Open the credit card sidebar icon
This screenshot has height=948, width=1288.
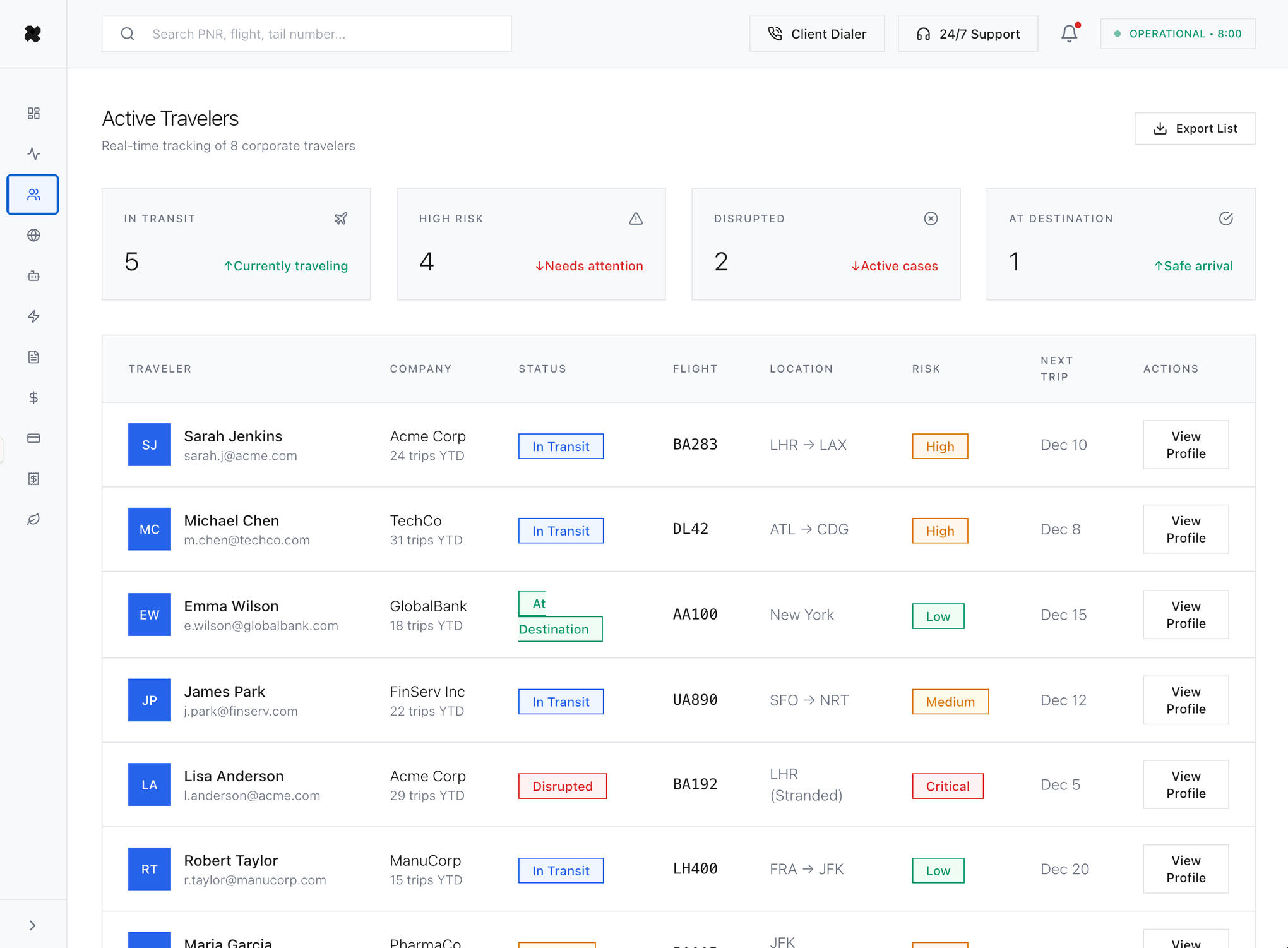[x=33, y=438]
